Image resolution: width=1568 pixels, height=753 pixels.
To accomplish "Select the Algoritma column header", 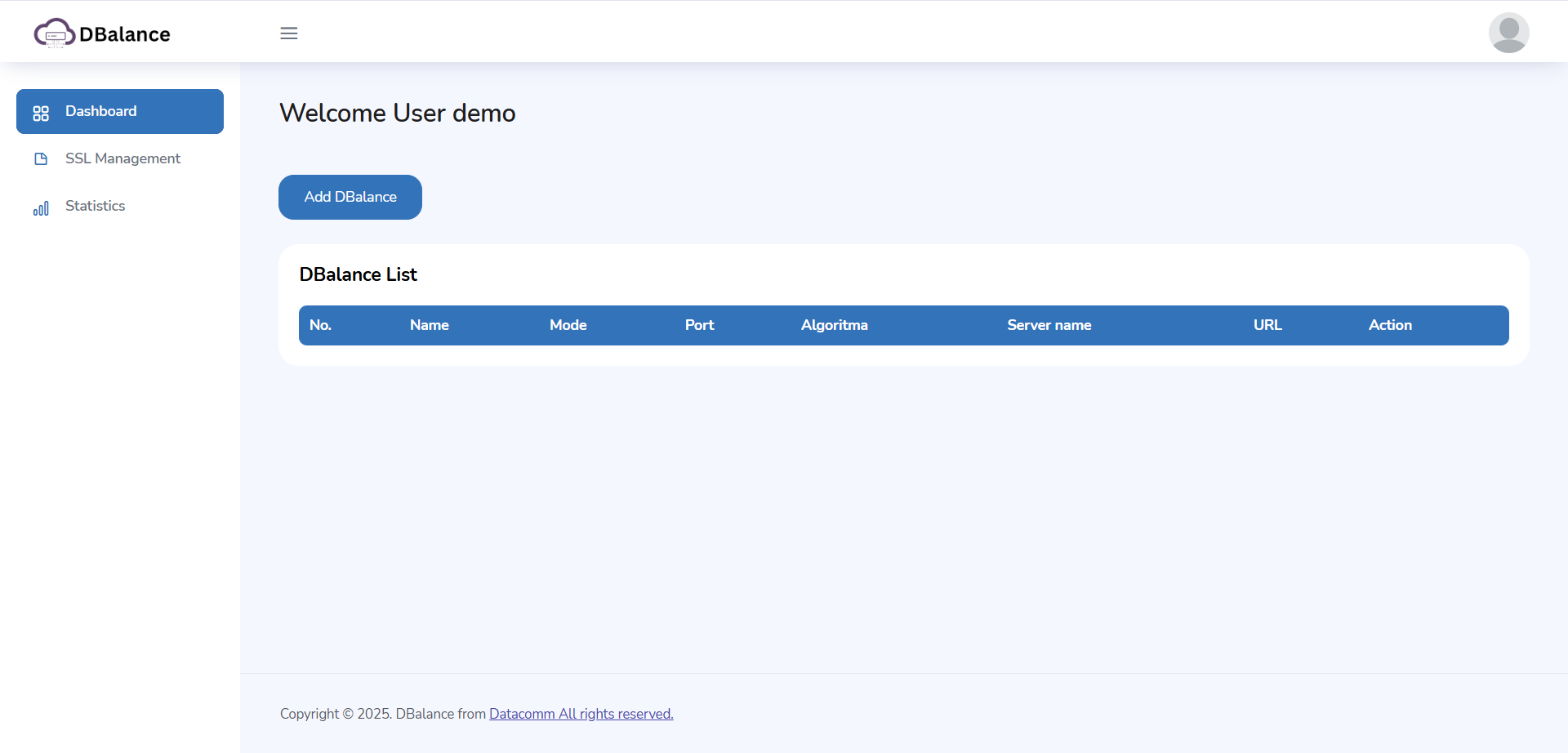I will (x=834, y=325).
